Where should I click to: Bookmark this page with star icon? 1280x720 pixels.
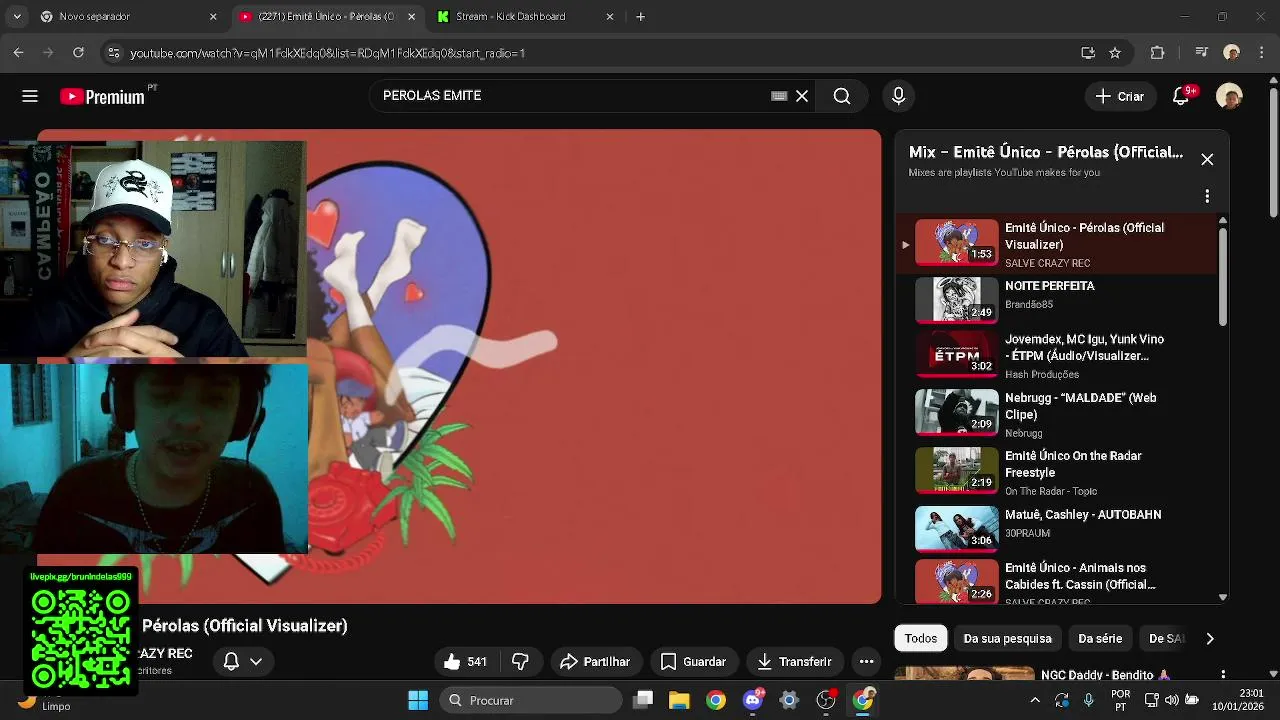tap(1115, 53)
